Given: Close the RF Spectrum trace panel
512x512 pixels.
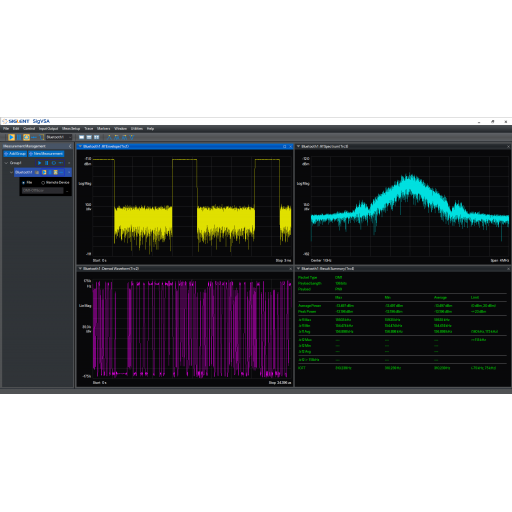Looking at the screenshot, I should pos(509,146).
